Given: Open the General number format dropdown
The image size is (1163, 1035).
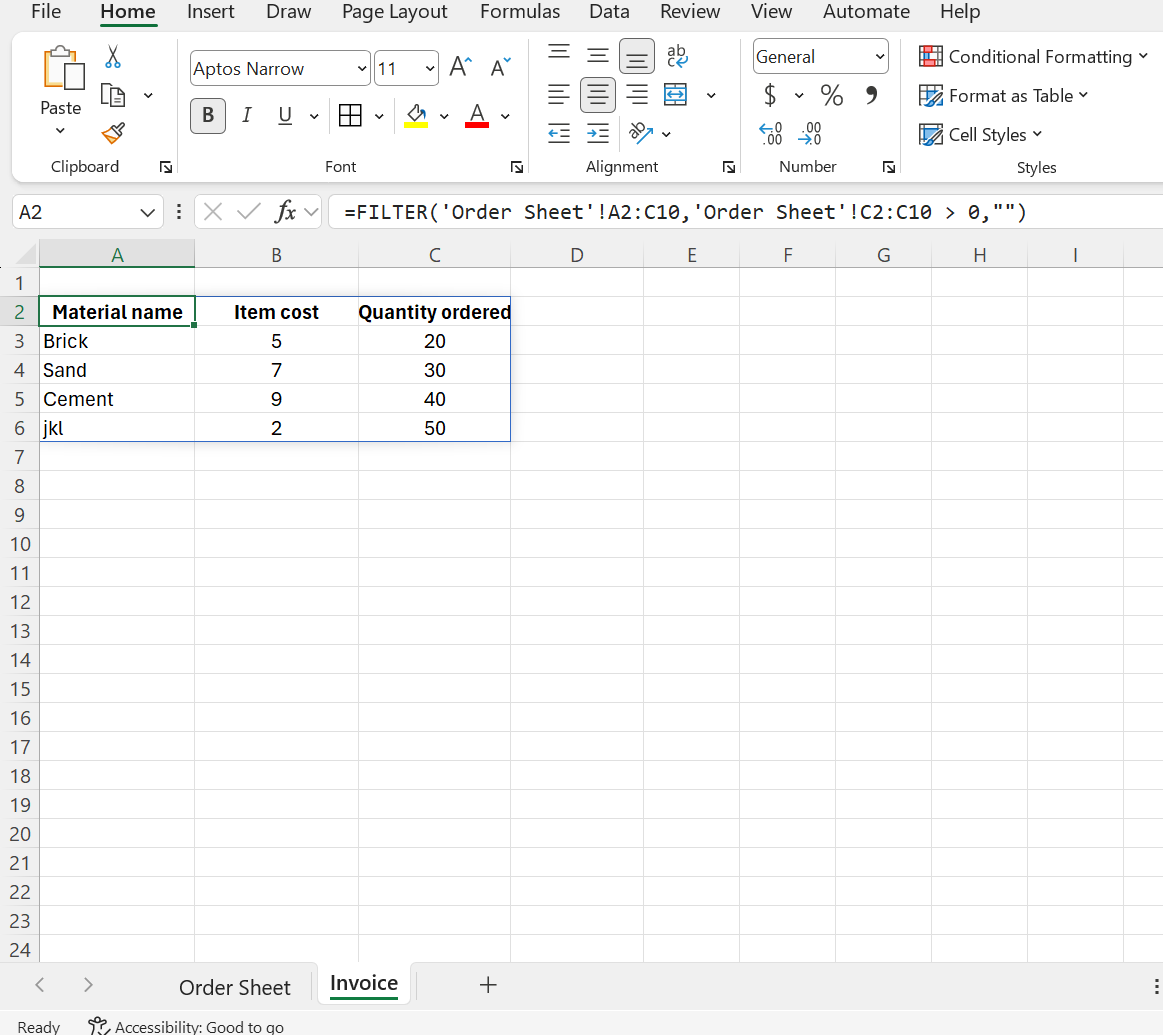Looking at the screenshot, I should pos(880,57).
